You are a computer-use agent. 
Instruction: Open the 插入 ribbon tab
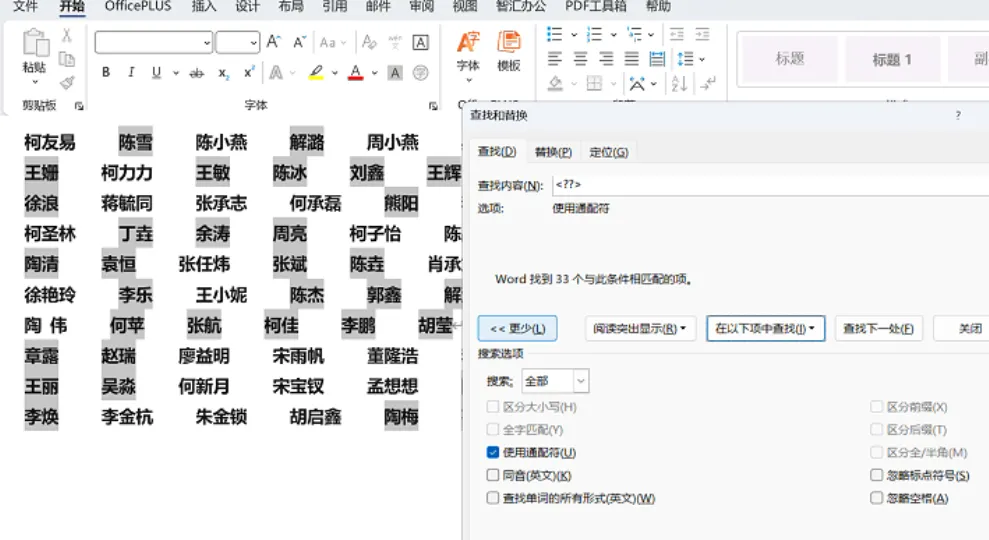204,6
